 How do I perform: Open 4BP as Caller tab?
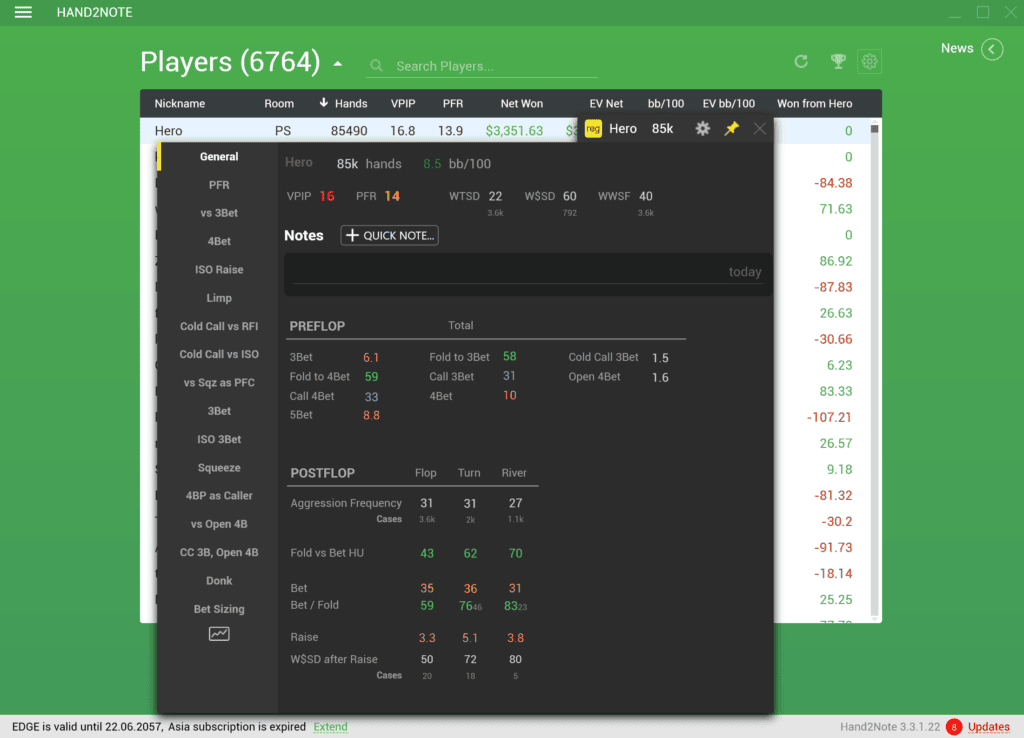click(x=219, y=496)
